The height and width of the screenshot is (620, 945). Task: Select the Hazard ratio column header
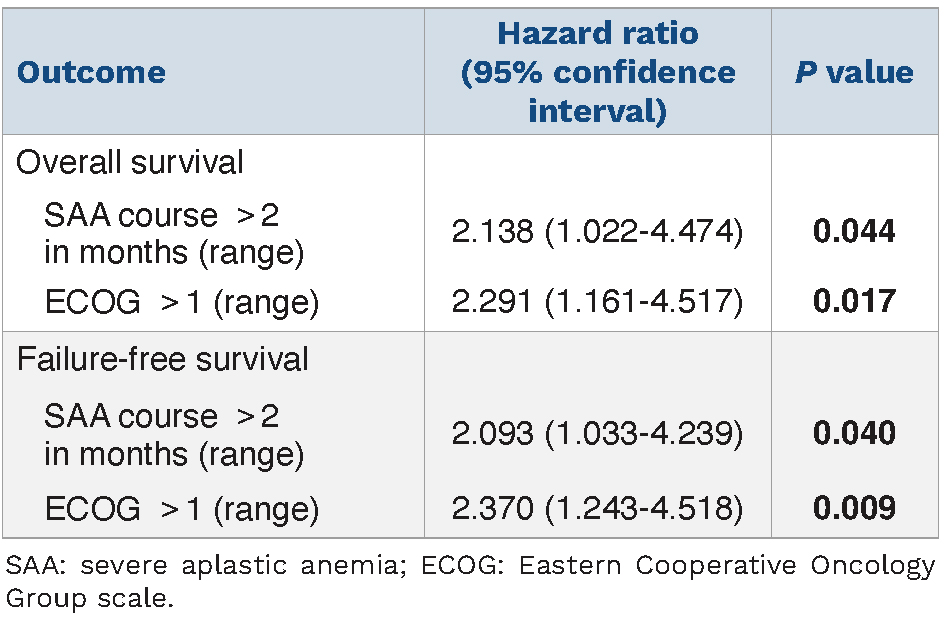pos(597,72)
